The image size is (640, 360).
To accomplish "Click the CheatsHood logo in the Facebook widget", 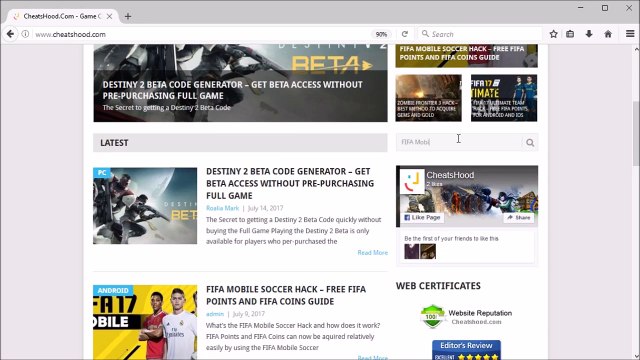I will coord(412,181).
